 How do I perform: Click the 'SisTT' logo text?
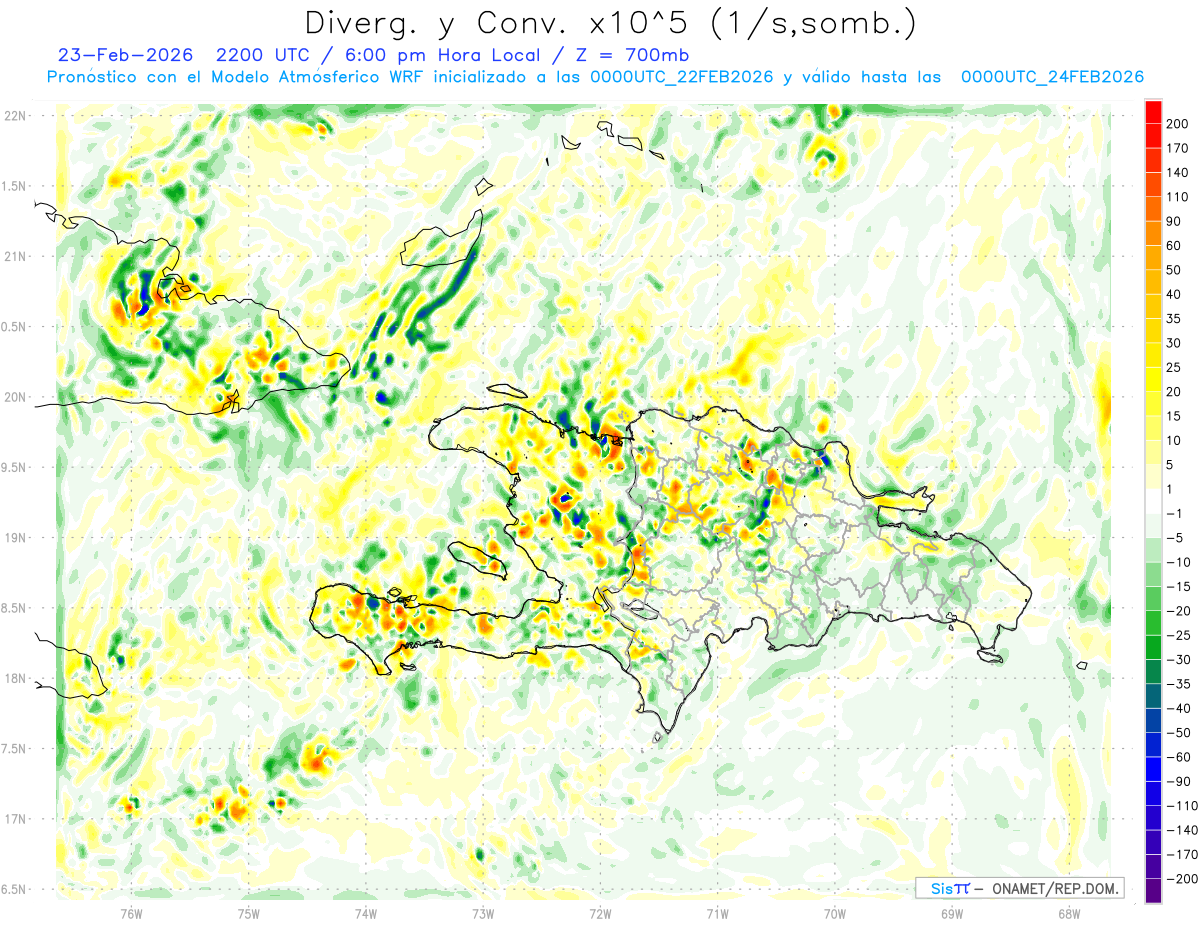pos(950,888)
